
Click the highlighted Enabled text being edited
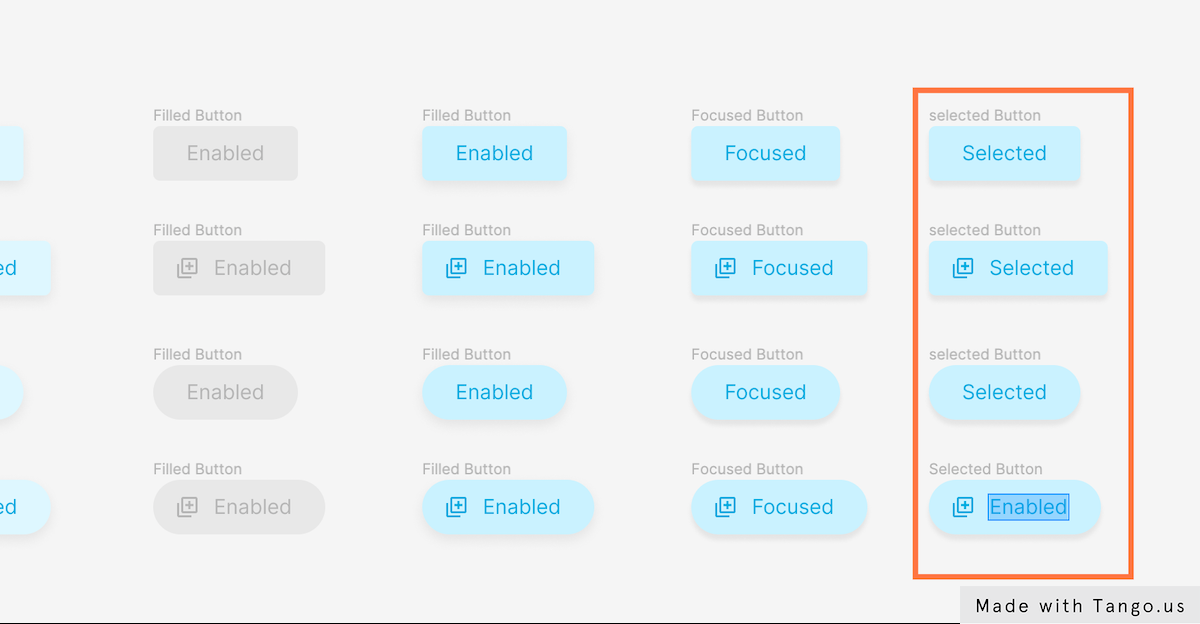tap(1029, 507)
